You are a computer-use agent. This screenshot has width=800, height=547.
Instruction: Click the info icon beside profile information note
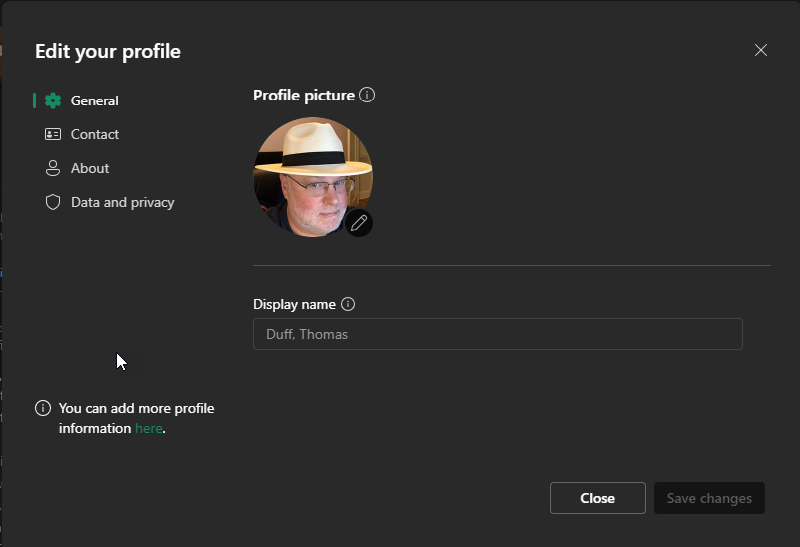43,408
